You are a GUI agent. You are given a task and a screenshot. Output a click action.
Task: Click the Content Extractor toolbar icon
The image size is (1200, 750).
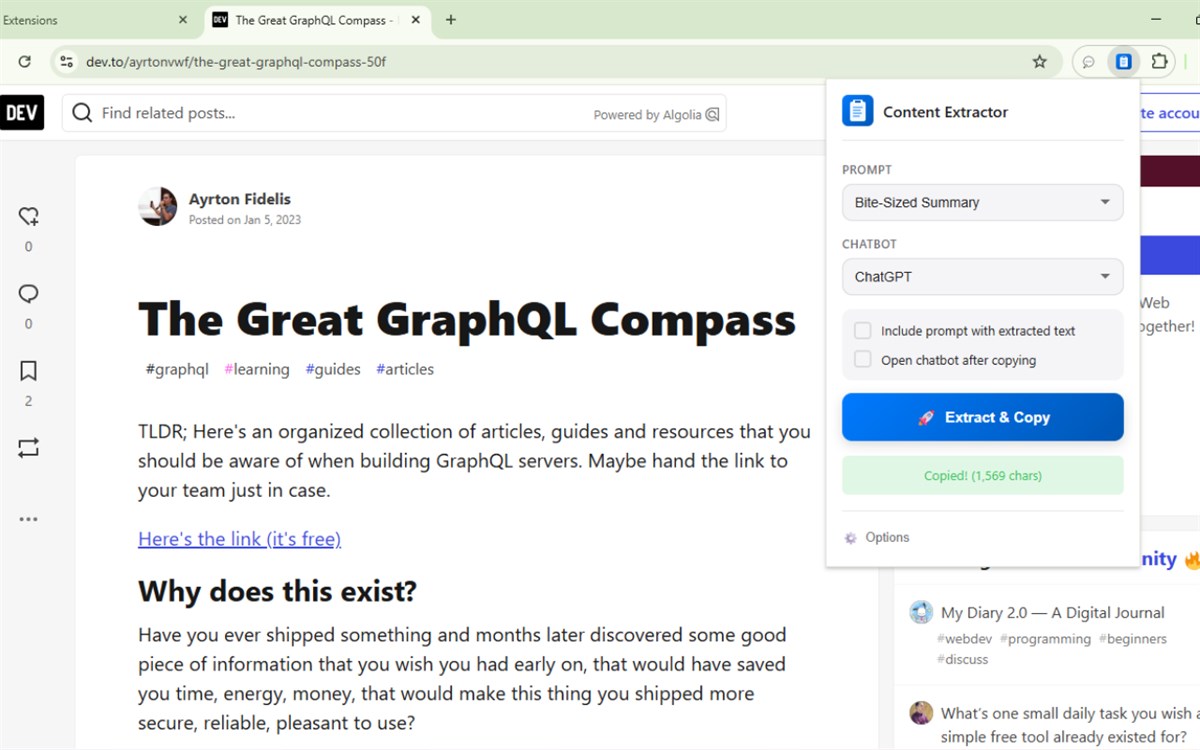[1124, 62]
